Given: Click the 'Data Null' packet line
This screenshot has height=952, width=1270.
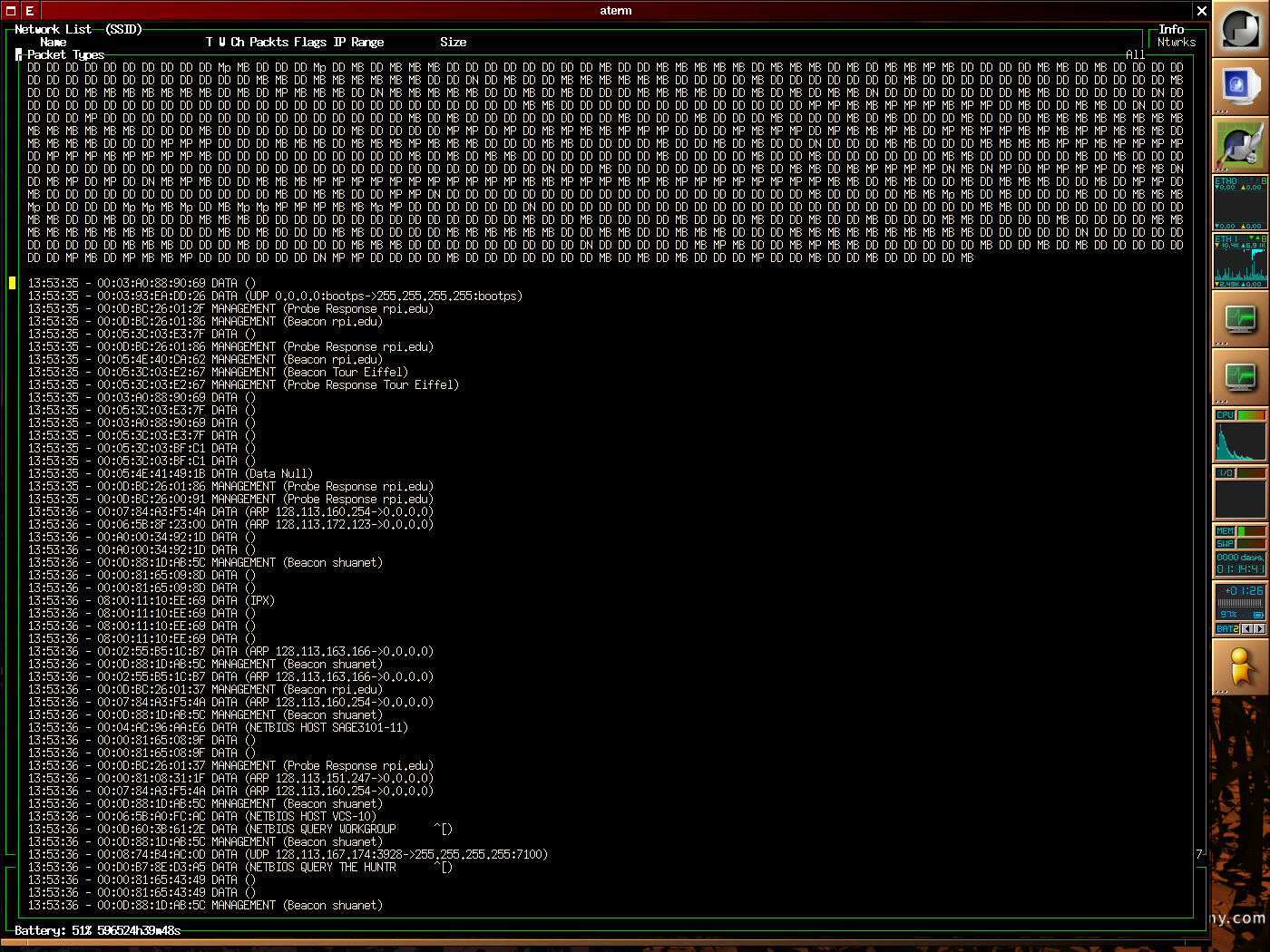Looking at the screenshot, I should point(170,473).
